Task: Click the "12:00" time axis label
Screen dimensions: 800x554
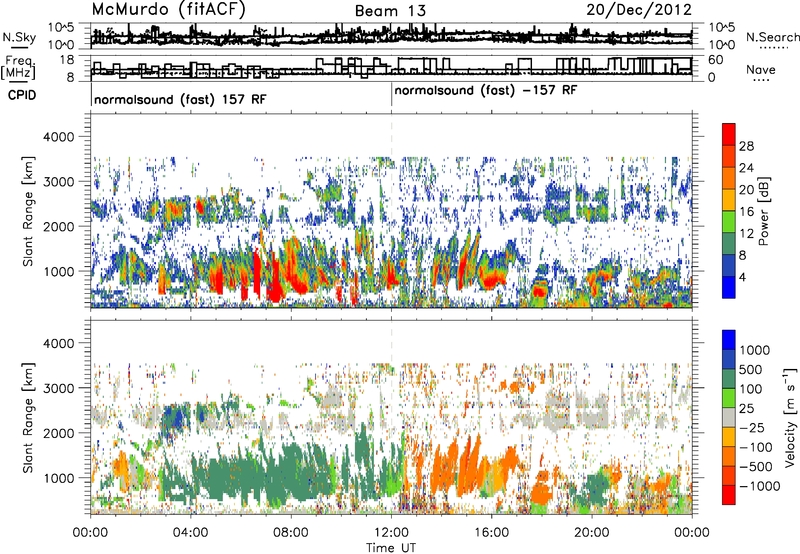Action: point(391,533)
